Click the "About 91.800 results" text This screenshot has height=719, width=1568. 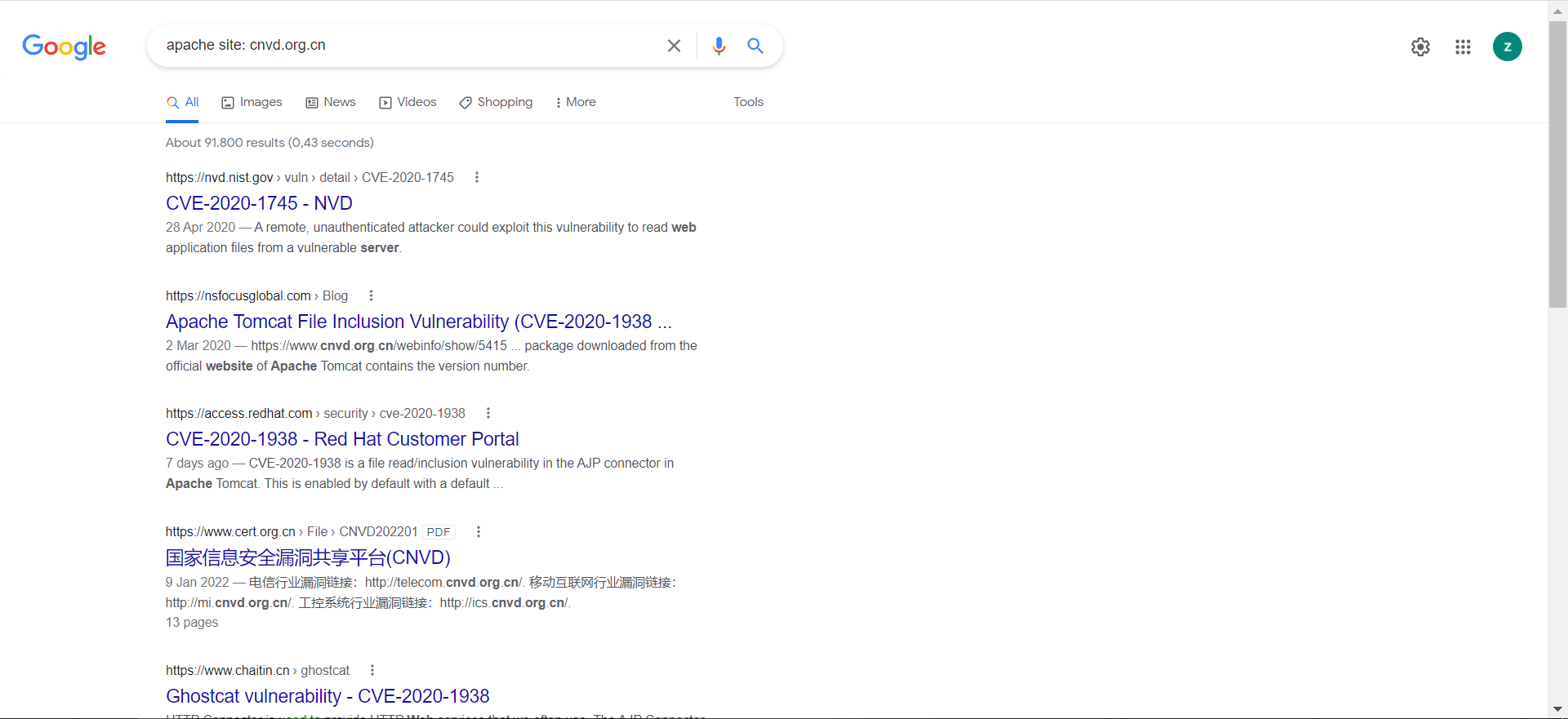[269, 143]
